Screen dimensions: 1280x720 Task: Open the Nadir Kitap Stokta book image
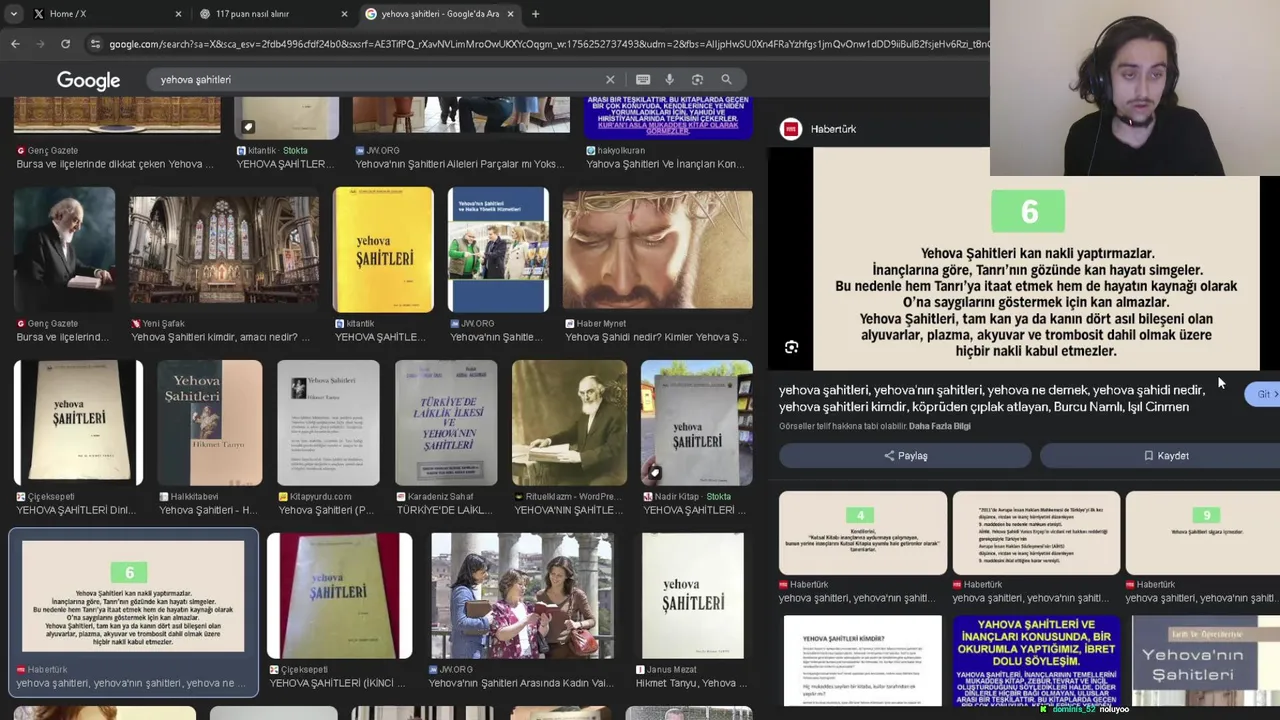coord(697,423)
